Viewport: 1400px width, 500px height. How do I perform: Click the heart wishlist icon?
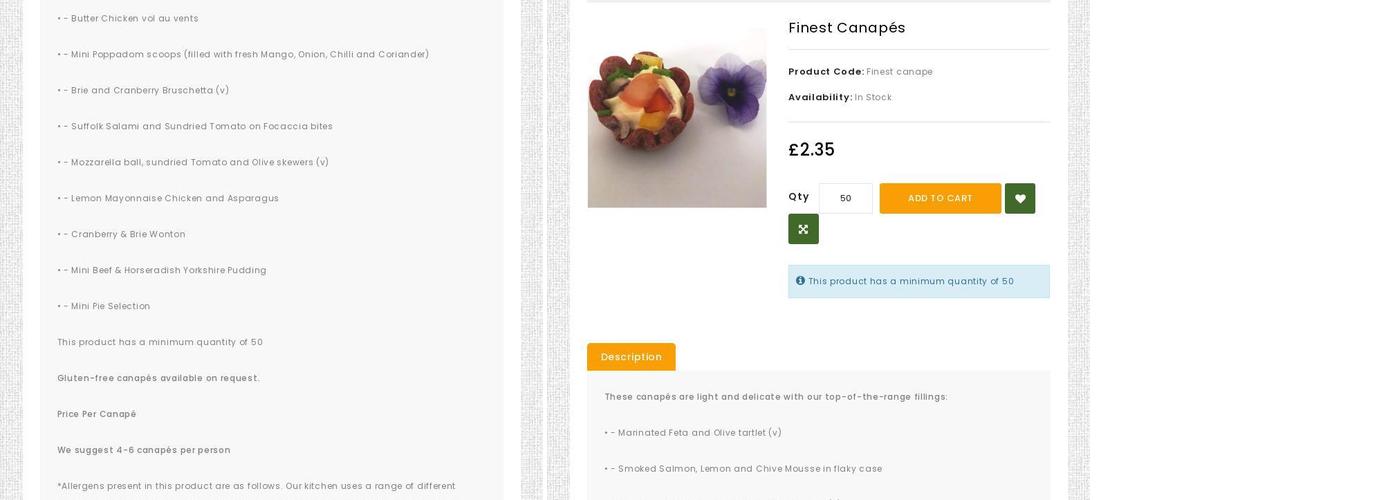[x=1019, y=198]
